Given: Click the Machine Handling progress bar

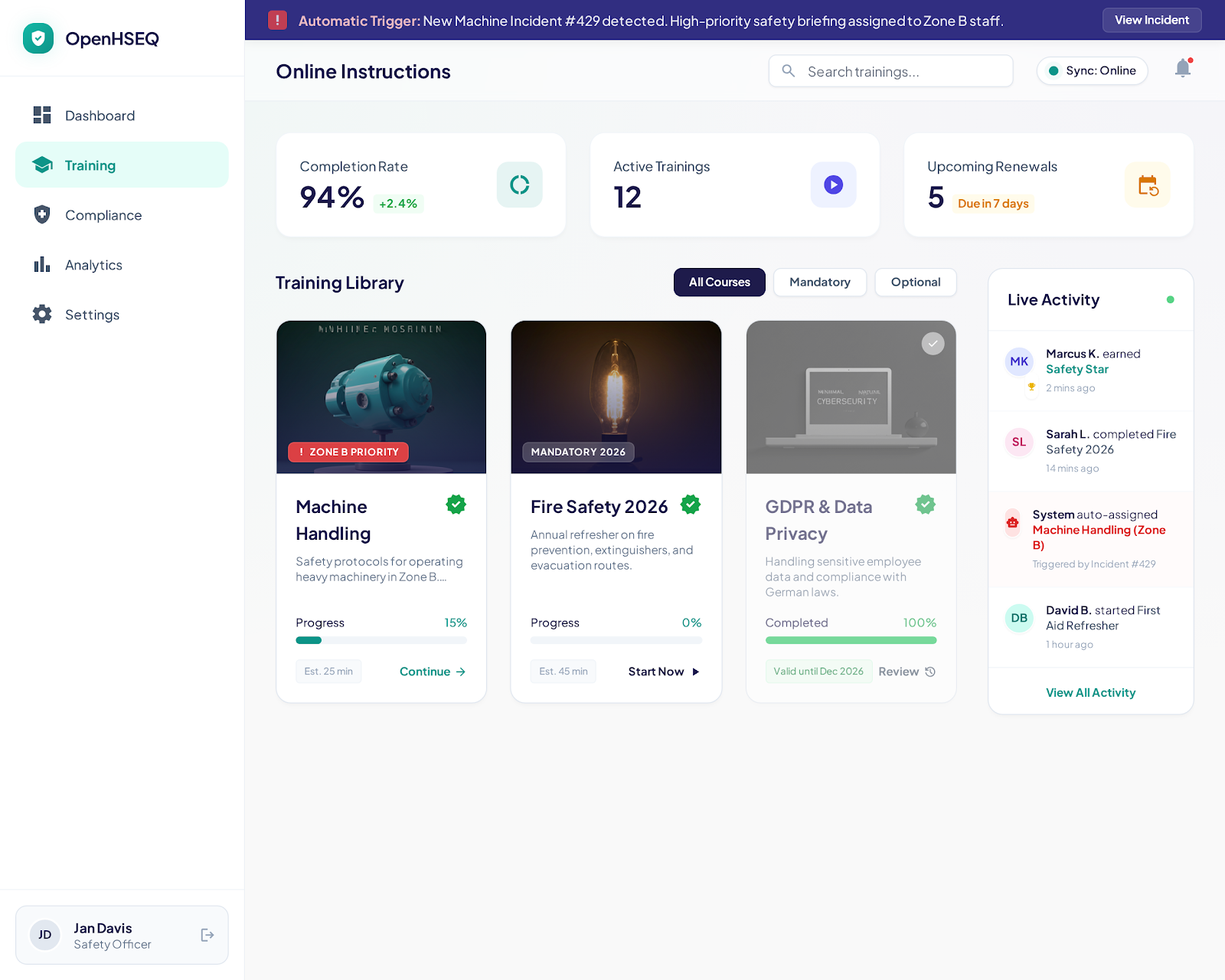Looking at the screenshot, I should click(381, 640).
